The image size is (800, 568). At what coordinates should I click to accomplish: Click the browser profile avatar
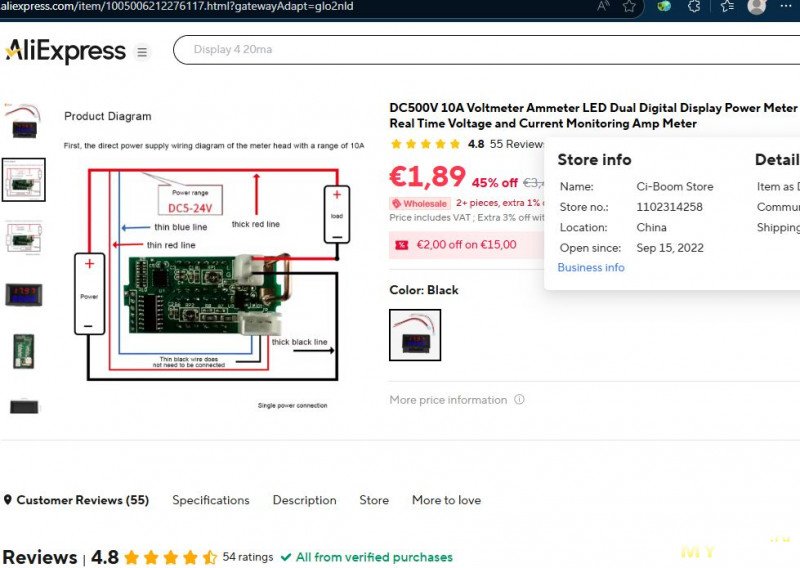757,6
